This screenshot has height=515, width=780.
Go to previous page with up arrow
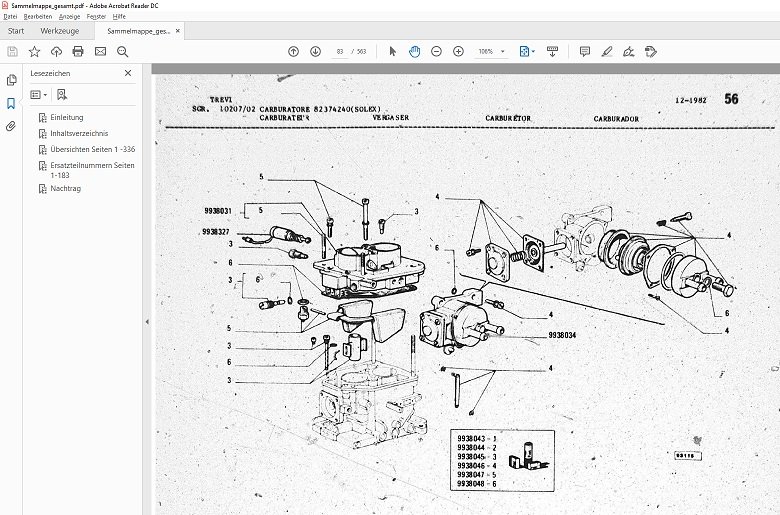(x=293, y=51)
